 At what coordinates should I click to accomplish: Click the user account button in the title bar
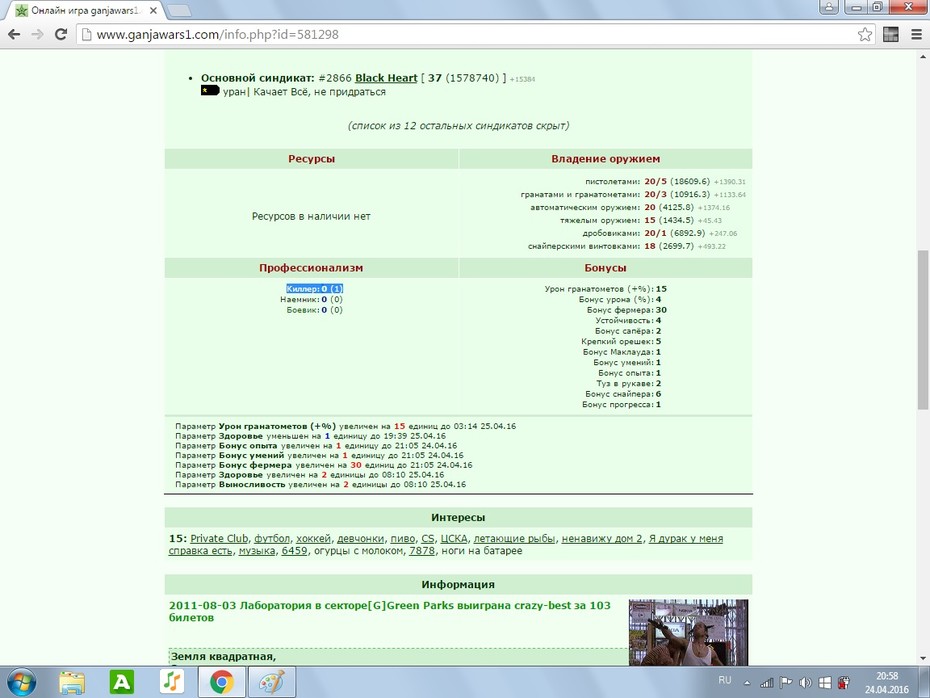click(x=829, y=7)
